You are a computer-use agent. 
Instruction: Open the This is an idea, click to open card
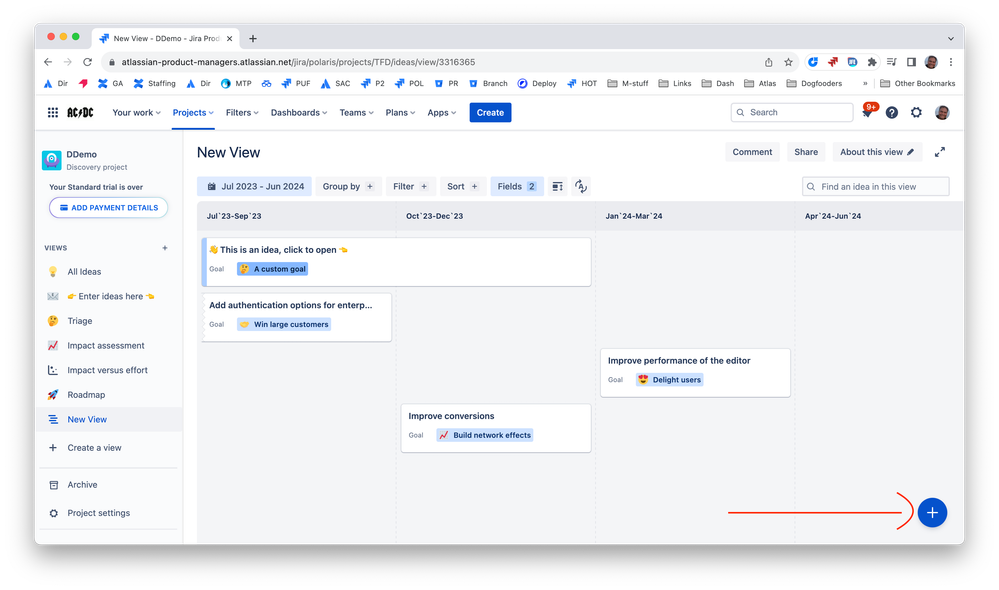(396, 262)
